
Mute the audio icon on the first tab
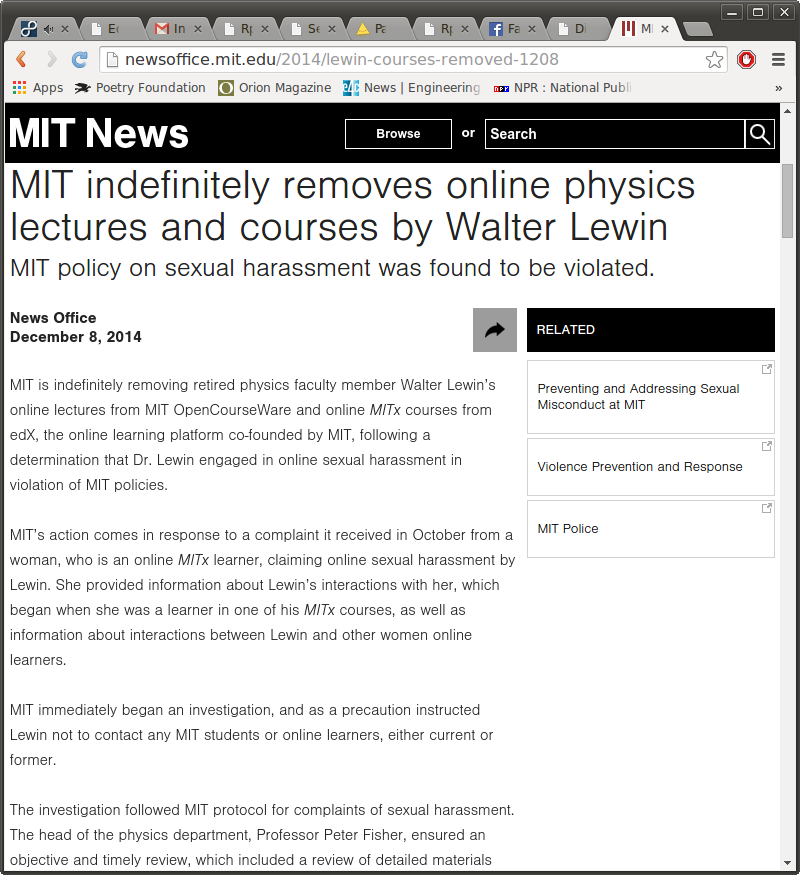pyautogui.click(x=49, y=29)
